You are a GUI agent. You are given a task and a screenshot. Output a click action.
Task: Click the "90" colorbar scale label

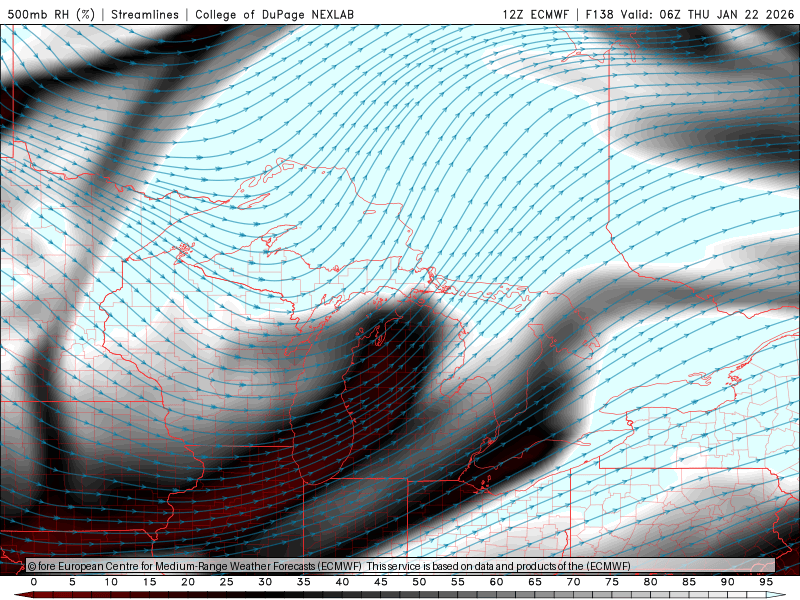coord(728,582)
